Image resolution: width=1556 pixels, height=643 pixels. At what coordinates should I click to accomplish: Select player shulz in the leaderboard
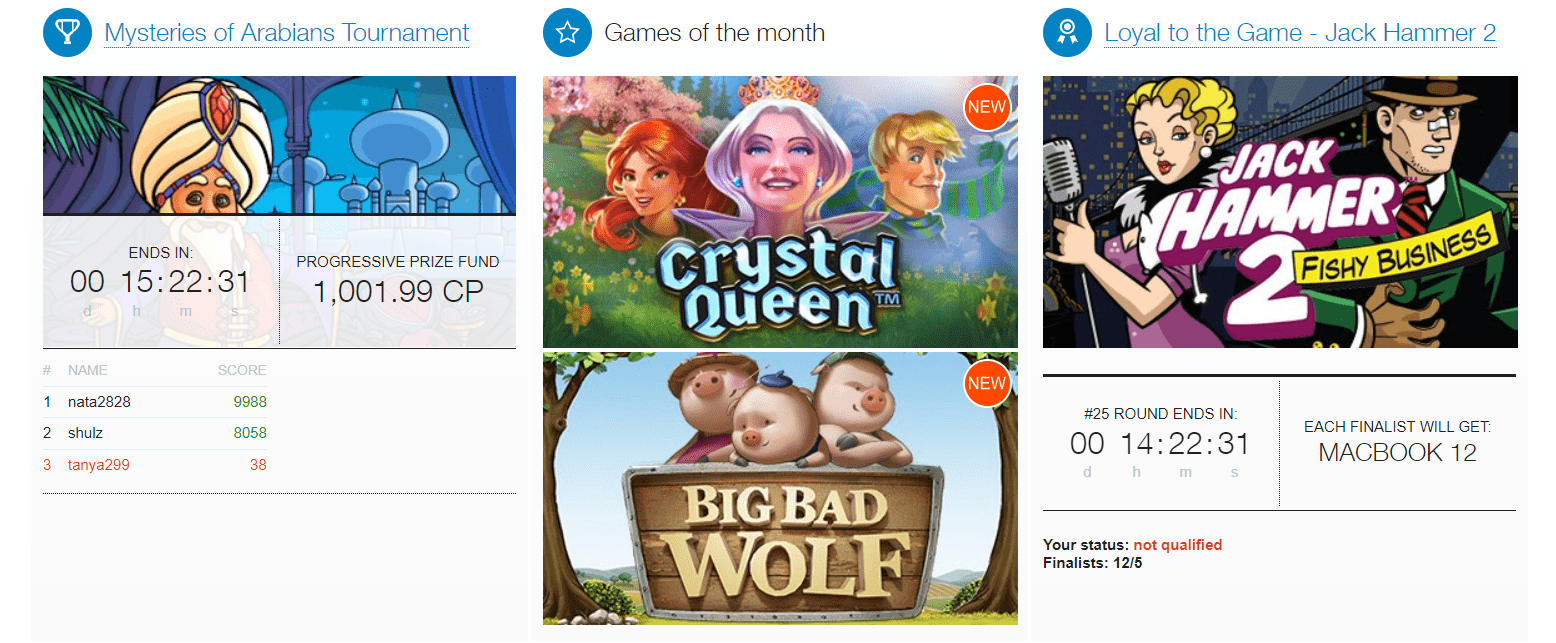(x=85, y=433)
